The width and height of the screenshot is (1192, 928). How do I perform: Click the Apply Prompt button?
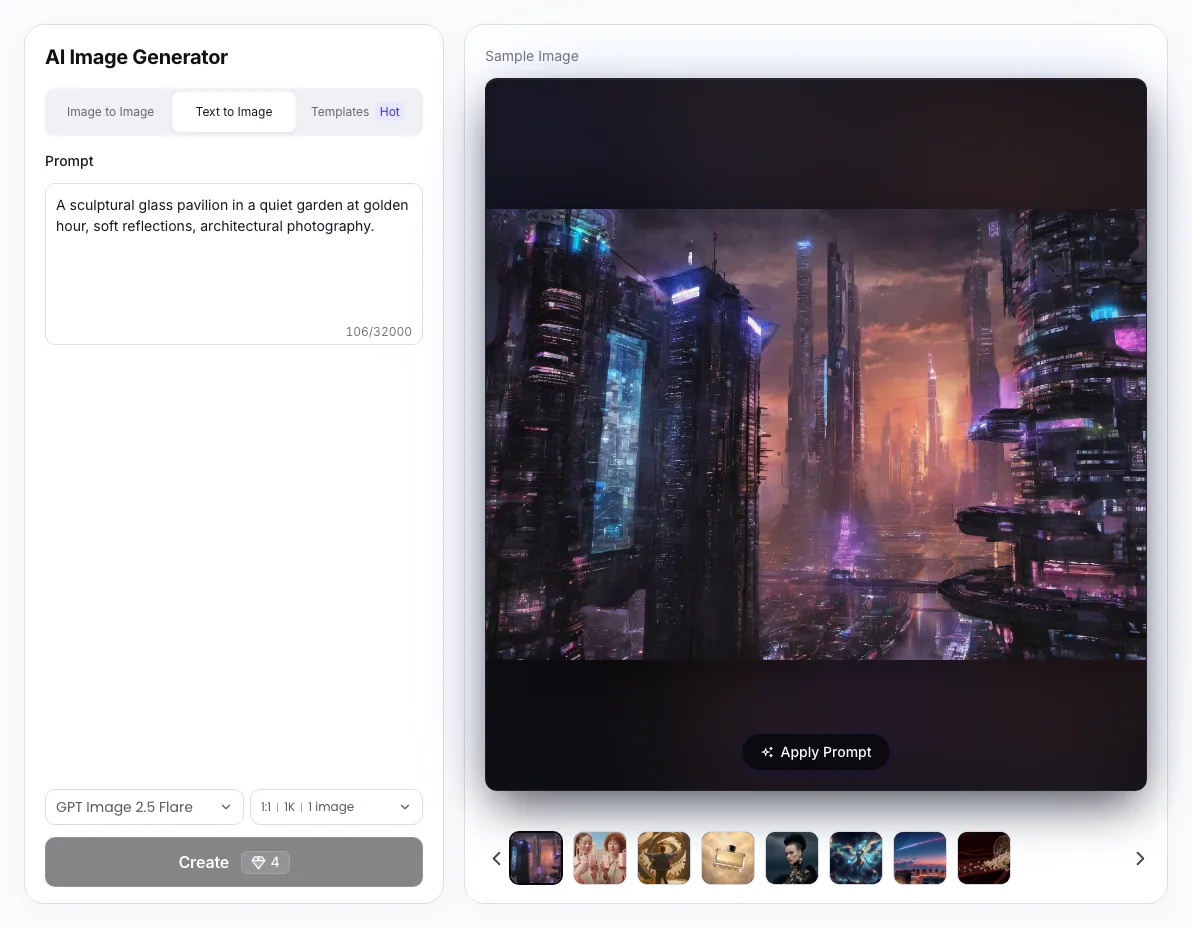click(x=816, y=752)
